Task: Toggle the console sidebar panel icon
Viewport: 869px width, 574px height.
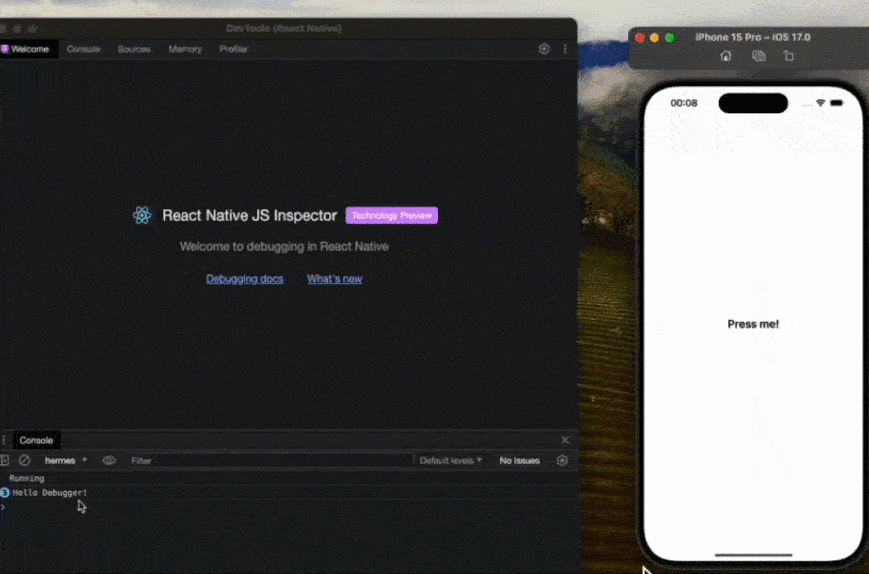Action: tap(4, 460)
